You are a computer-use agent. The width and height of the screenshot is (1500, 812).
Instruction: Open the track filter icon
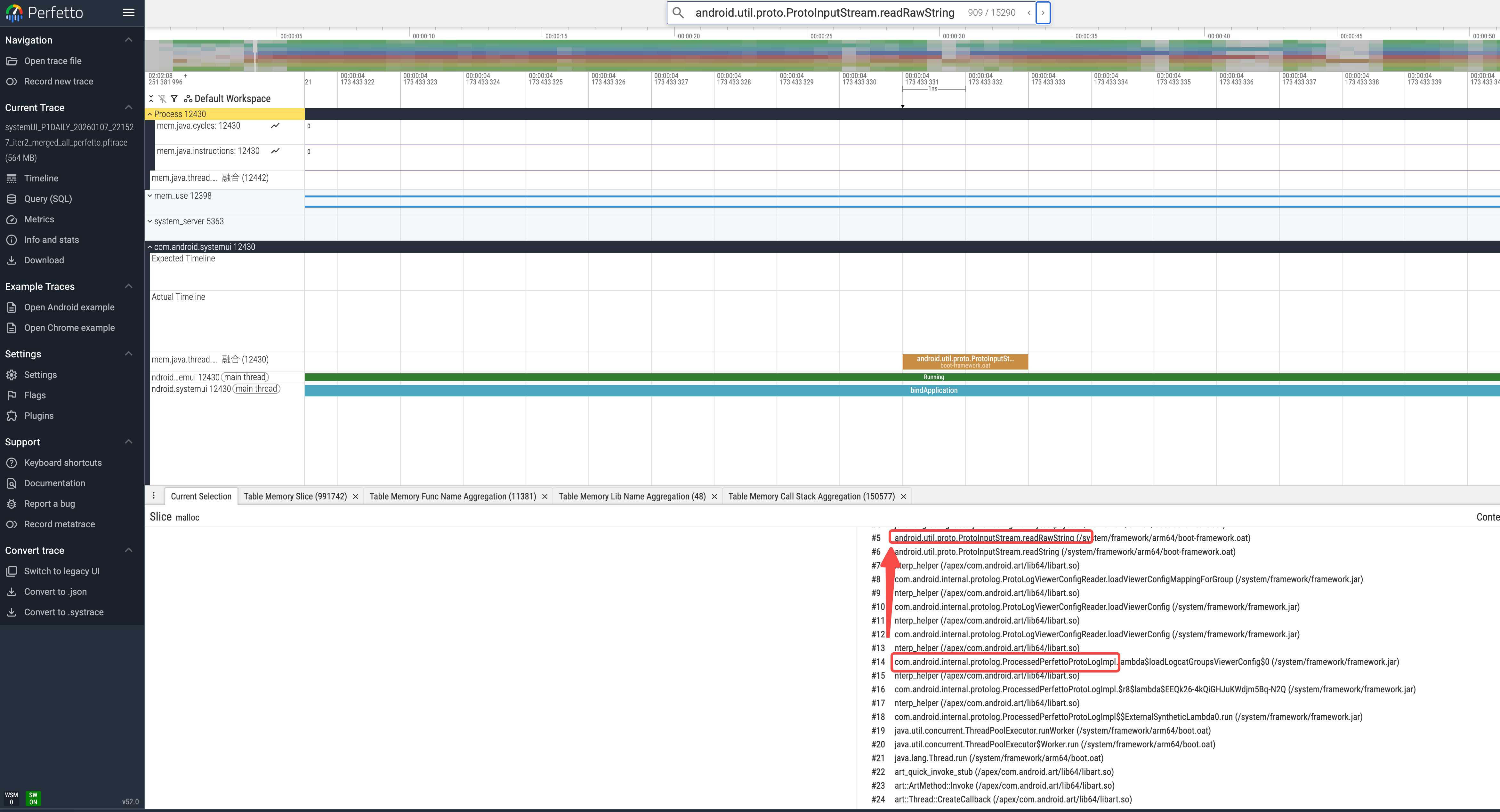pos(174,98)
